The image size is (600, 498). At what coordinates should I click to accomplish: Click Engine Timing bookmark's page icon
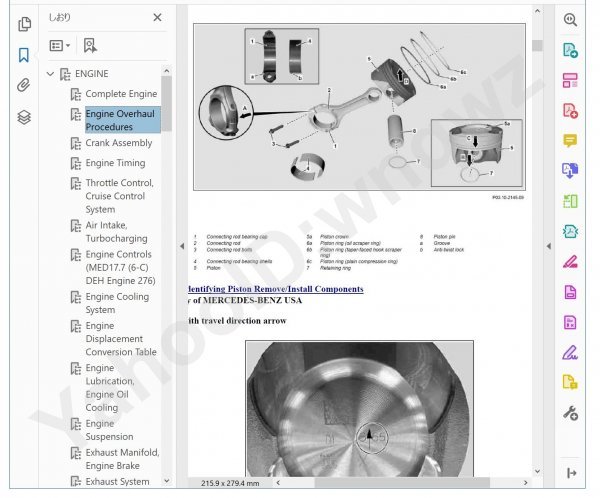(76, 163)
